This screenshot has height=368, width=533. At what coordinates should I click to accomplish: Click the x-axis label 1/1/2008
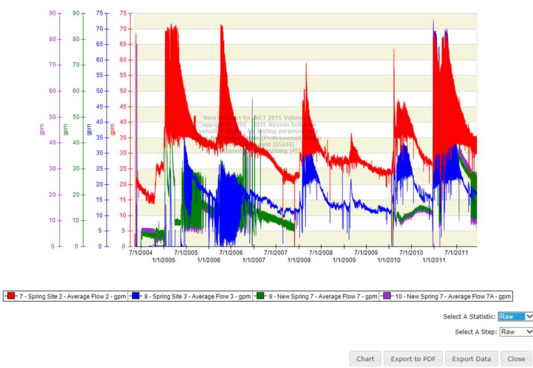point(299,260)
